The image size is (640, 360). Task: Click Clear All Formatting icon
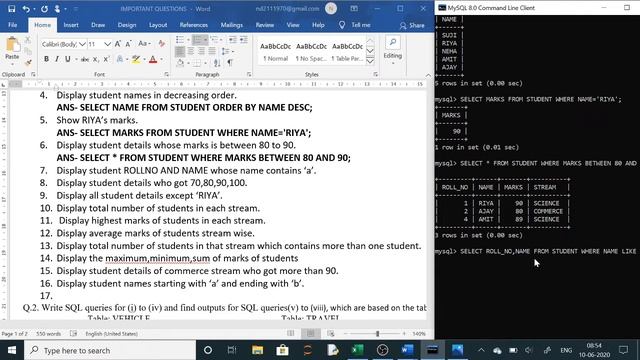162,44
